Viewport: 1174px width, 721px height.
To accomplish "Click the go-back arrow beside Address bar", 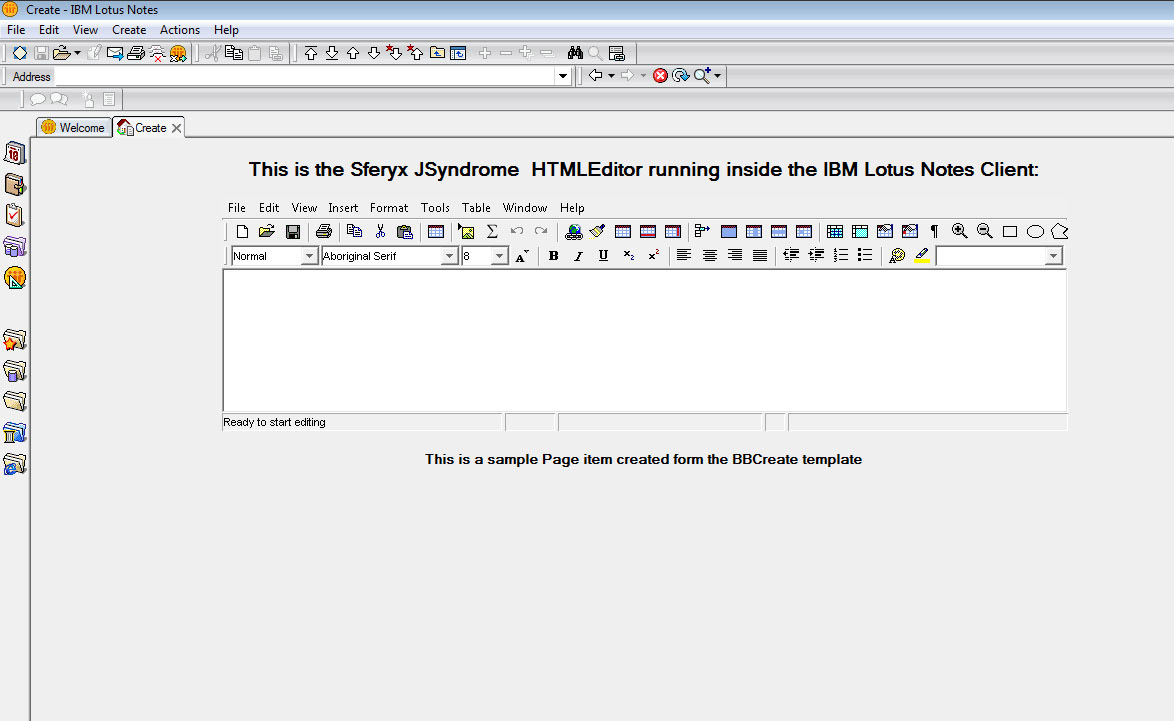I will [x=595, y=75].
